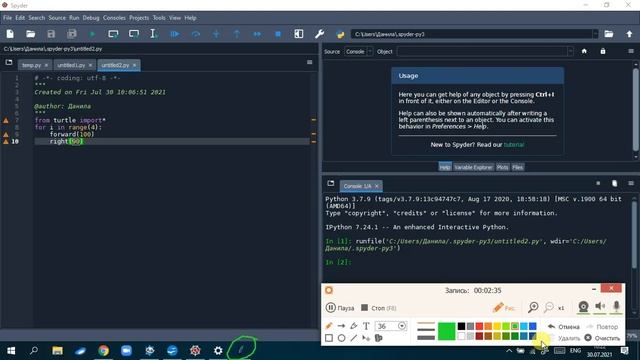Switch to the untitled1.py editor tab
Image resolution: width=640 pixels, height=360 pixels.
coord(71,65)
